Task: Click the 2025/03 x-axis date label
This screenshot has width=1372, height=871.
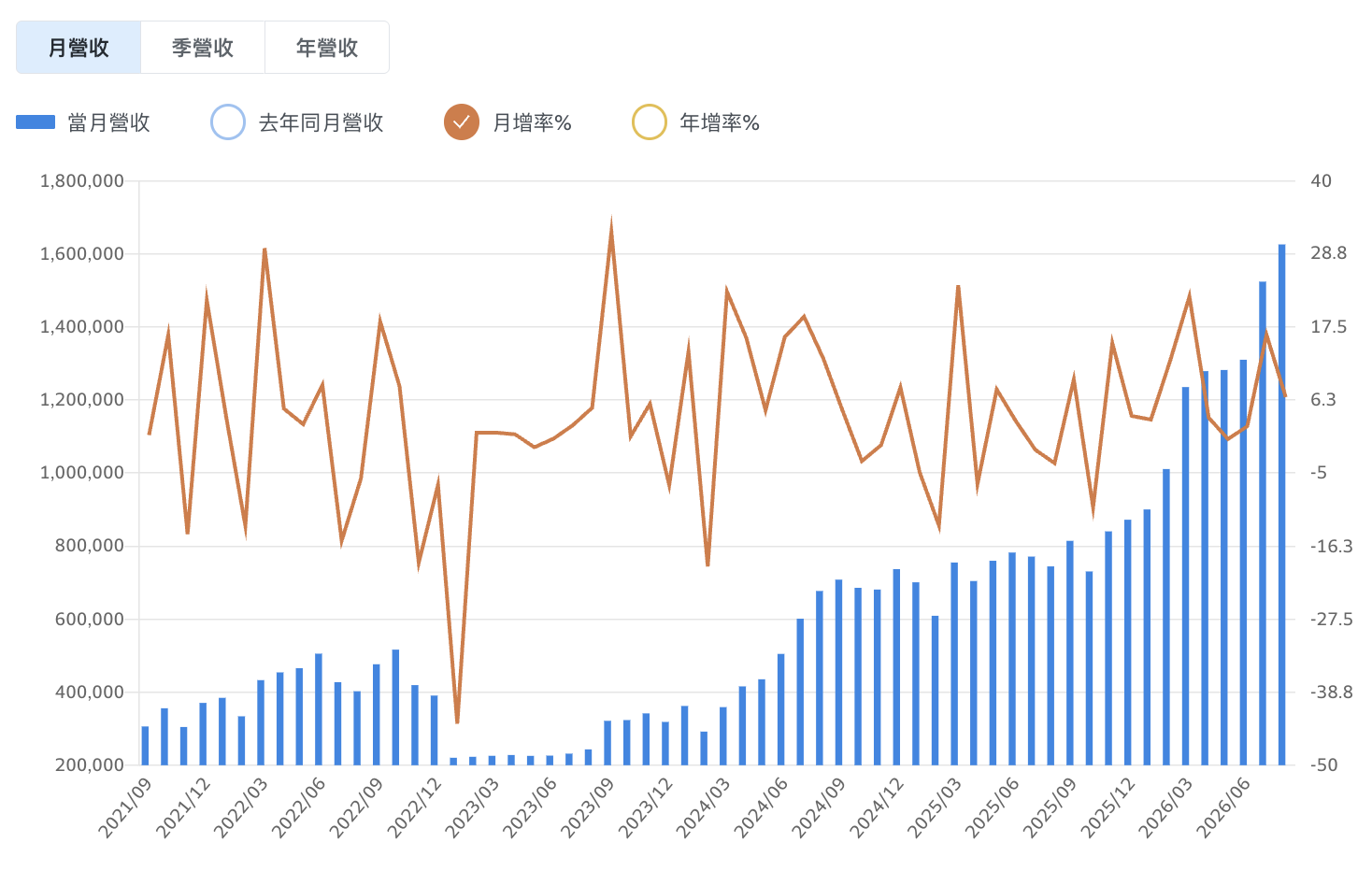Action: [x=935, y=807]
